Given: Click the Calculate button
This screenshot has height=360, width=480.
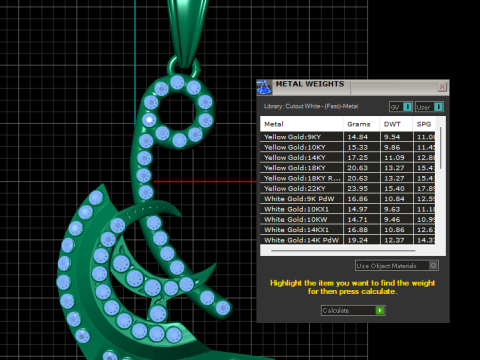Looking at the screenshot, I should [353, 310].
